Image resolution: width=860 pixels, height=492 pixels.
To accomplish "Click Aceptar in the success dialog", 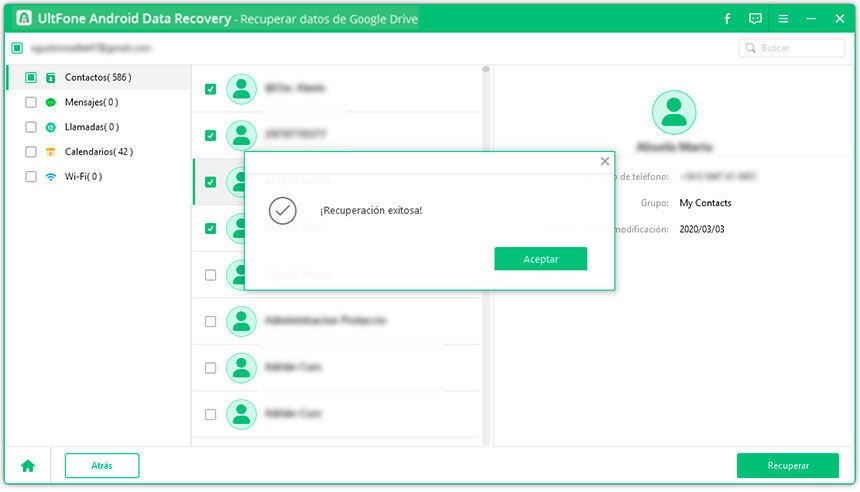I will (x=540, y=259).
